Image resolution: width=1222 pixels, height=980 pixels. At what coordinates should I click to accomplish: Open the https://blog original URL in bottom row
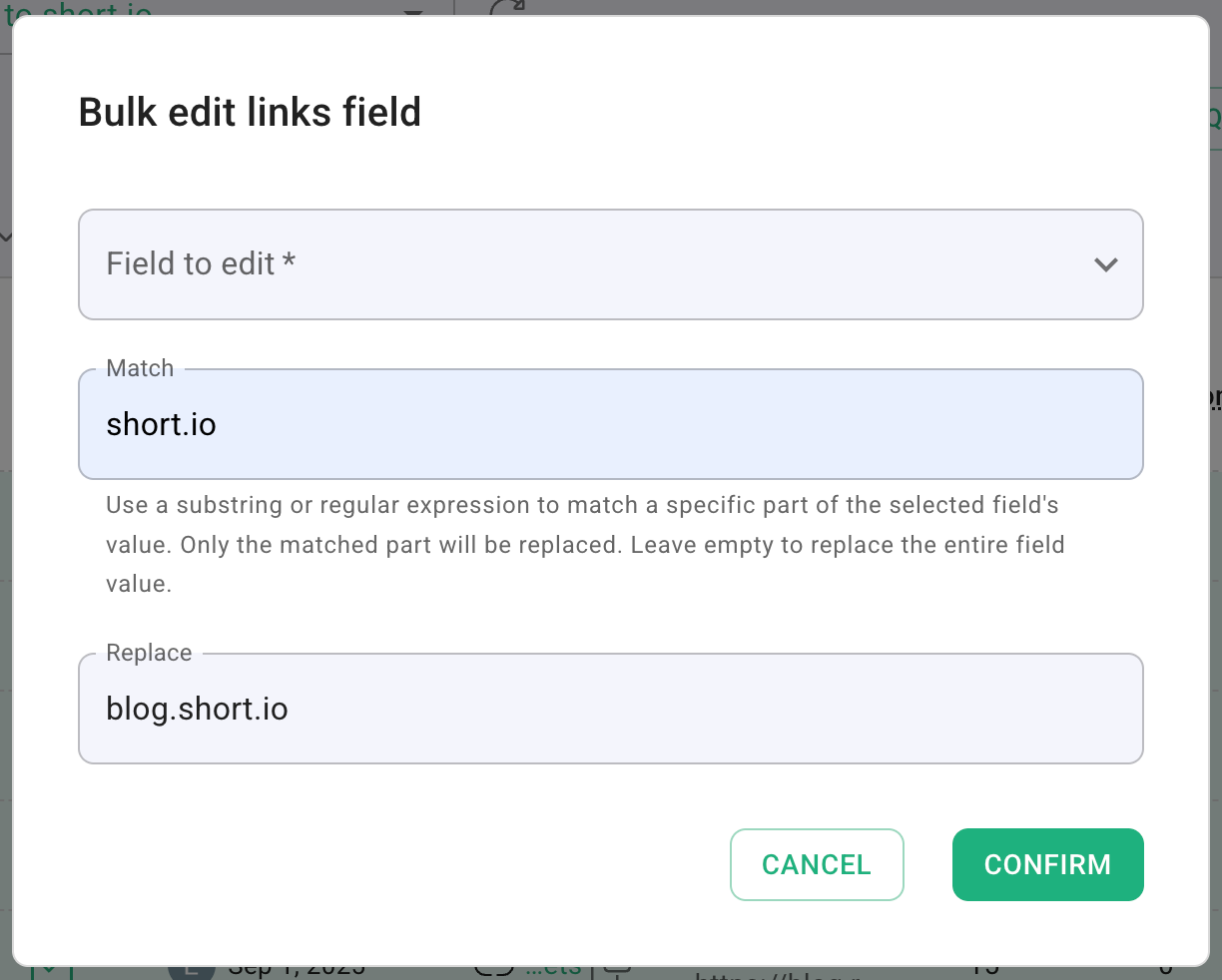coord(779,974)
